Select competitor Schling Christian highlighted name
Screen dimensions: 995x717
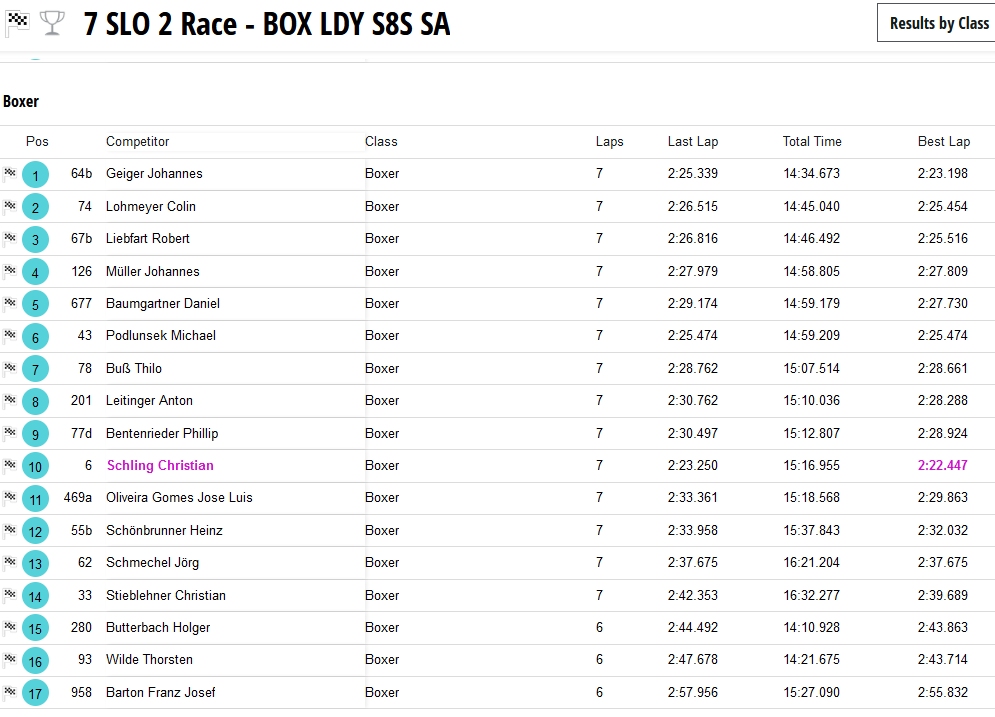(160, 465)
